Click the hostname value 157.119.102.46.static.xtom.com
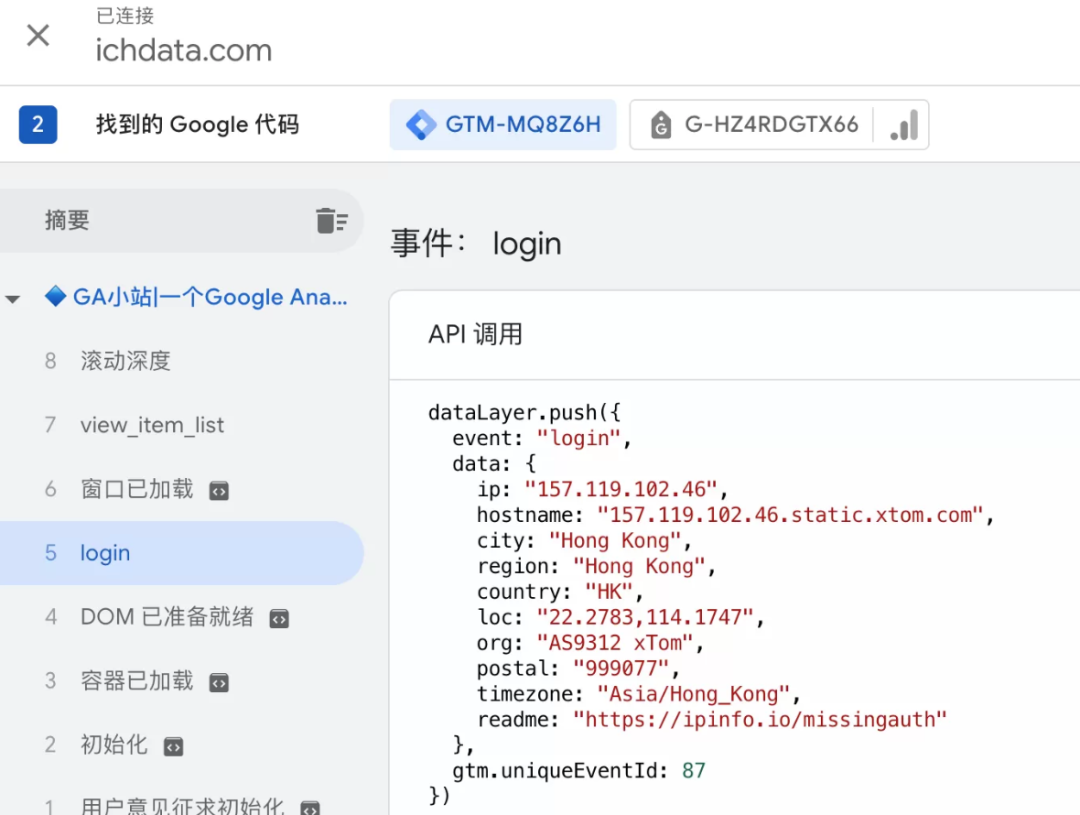The width and height of the screenshot is (1080, 815). coord(791,515)
